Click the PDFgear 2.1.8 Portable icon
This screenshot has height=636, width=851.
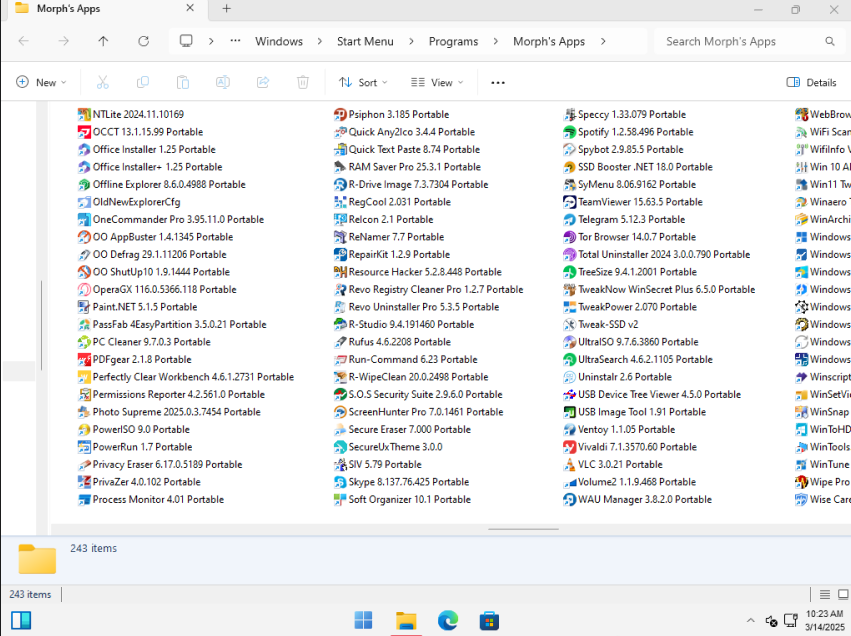(84, 359)
